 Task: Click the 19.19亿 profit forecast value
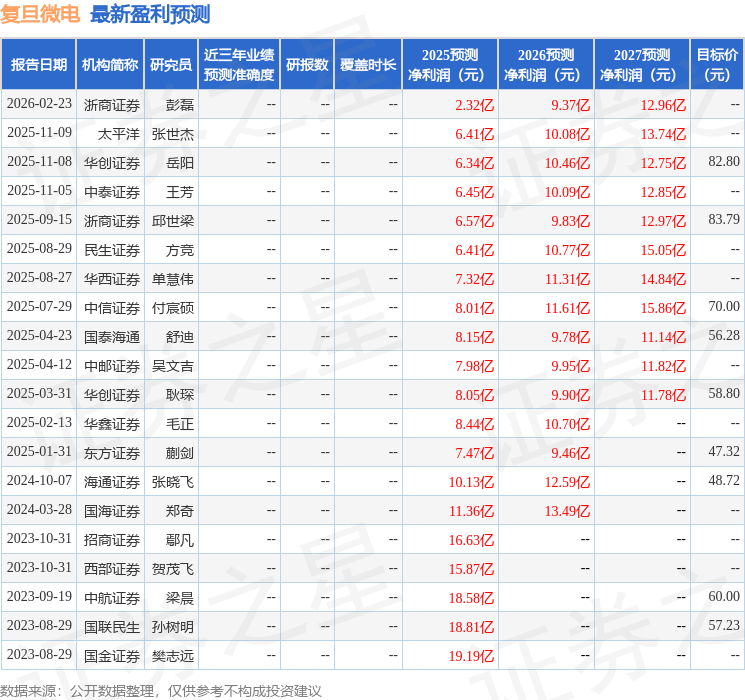coord(471,656)
